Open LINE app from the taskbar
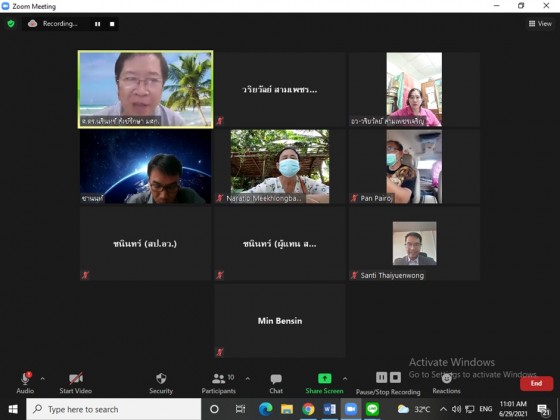The image size is (560, 420). click(x=372, y=409)
